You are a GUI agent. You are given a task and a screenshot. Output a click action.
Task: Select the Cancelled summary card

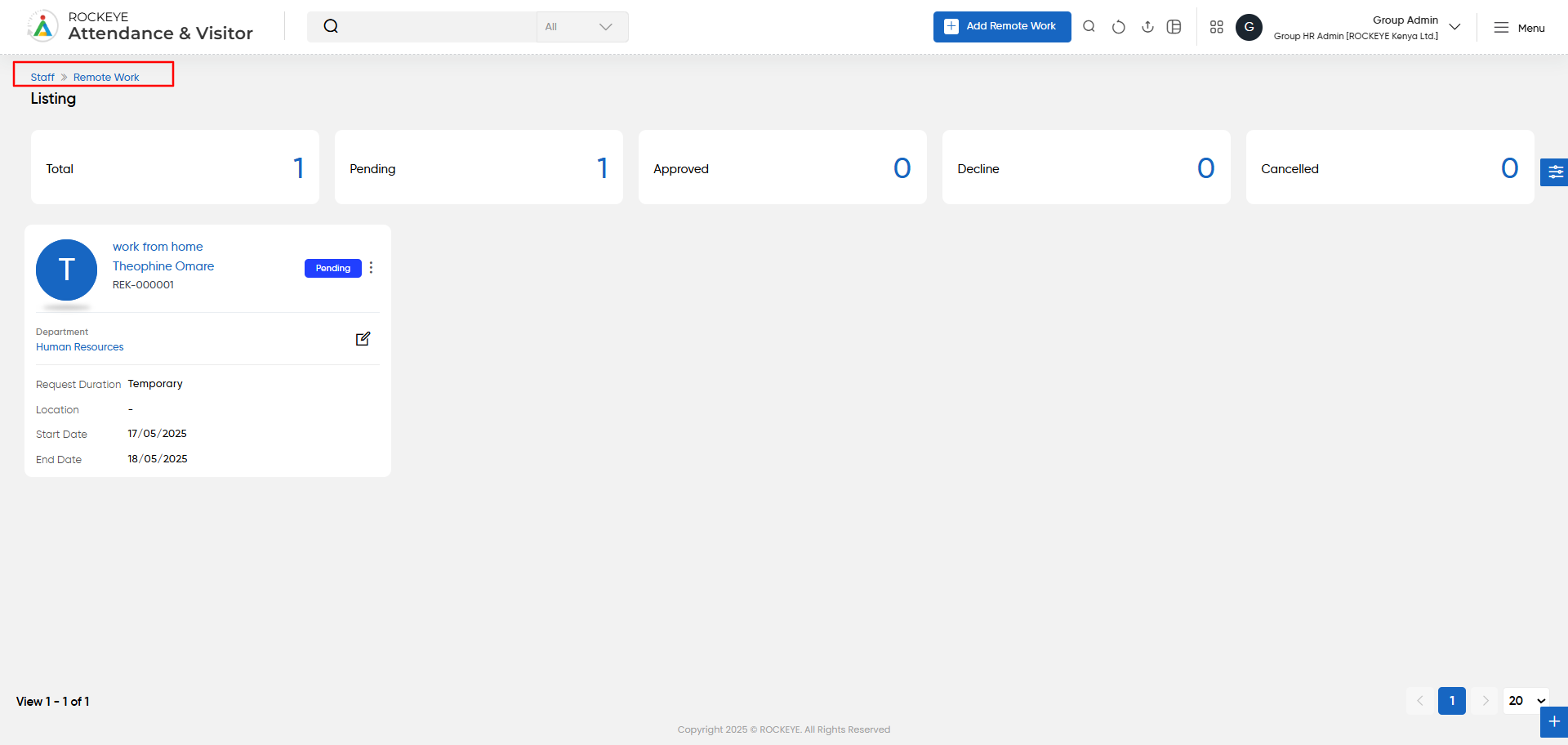click(x=1390, y=167)
